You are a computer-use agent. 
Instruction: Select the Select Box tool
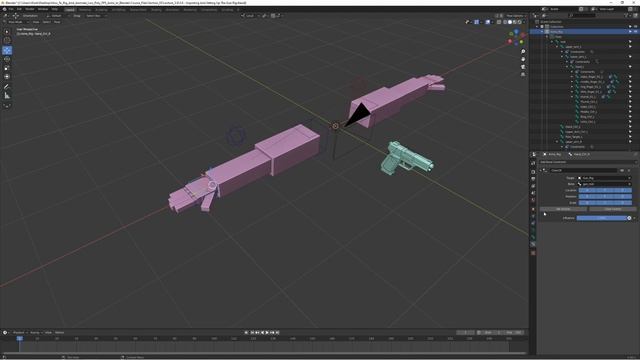tap(7, 31)
